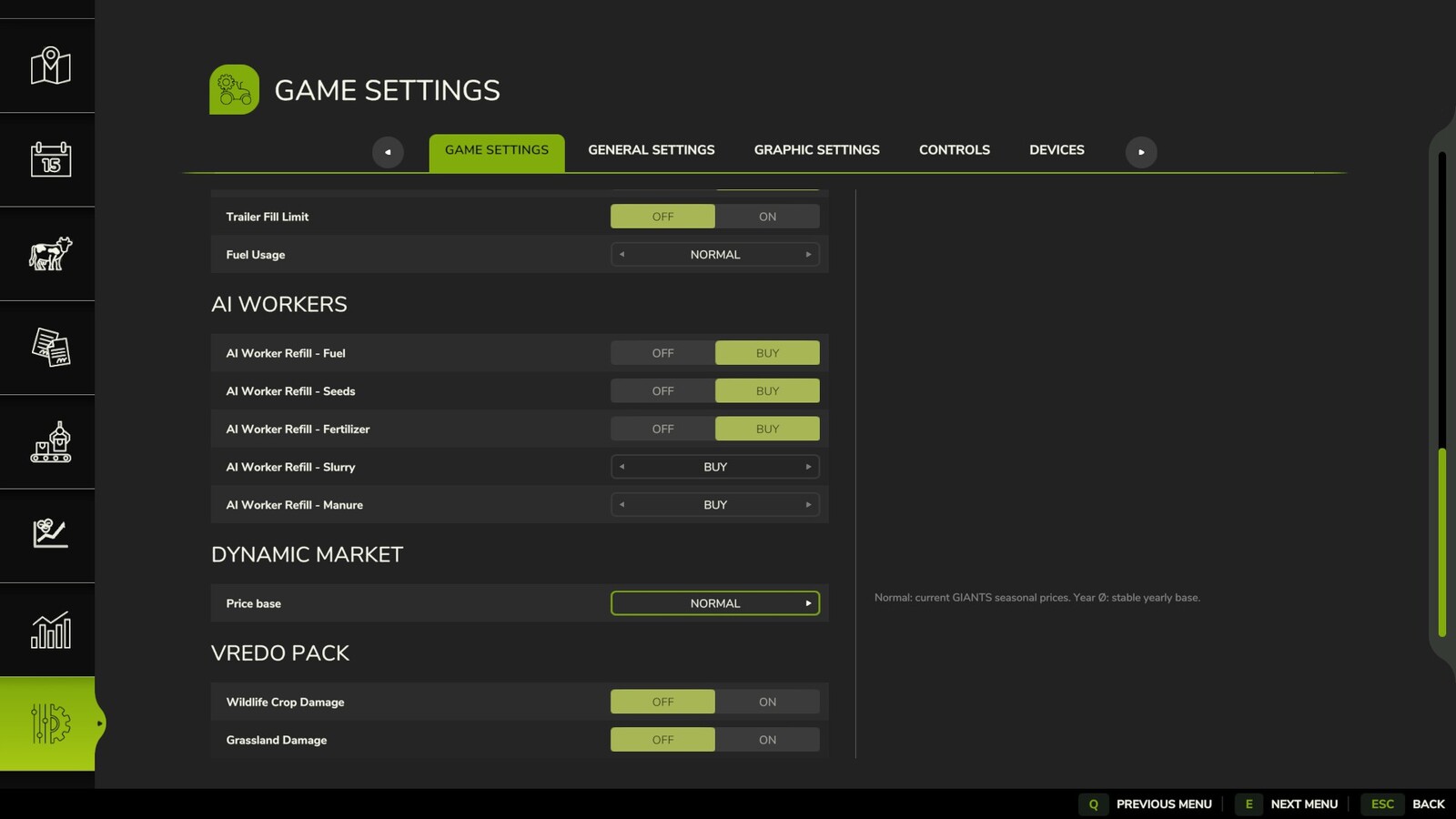Open the statistics bar graph icon

(50, 630)
